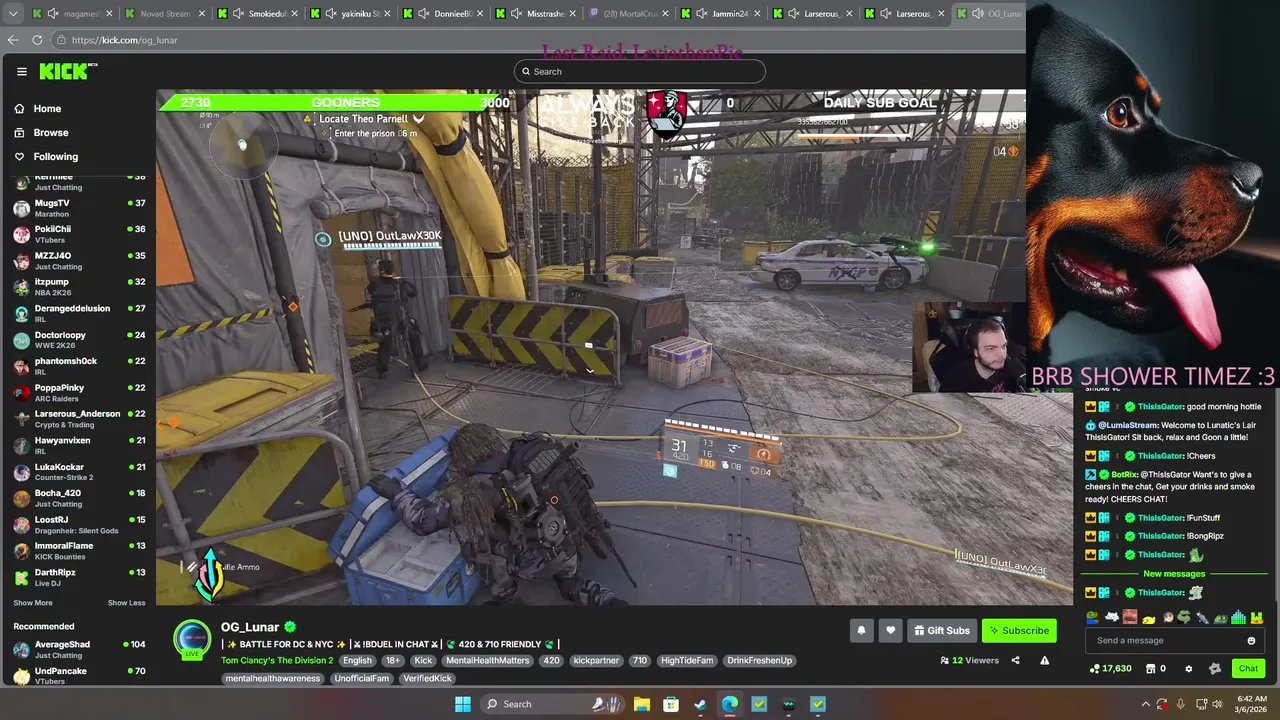Share the stream via share icon
The height and width of the screenshot is (720, 1280).
point(1015,660)
